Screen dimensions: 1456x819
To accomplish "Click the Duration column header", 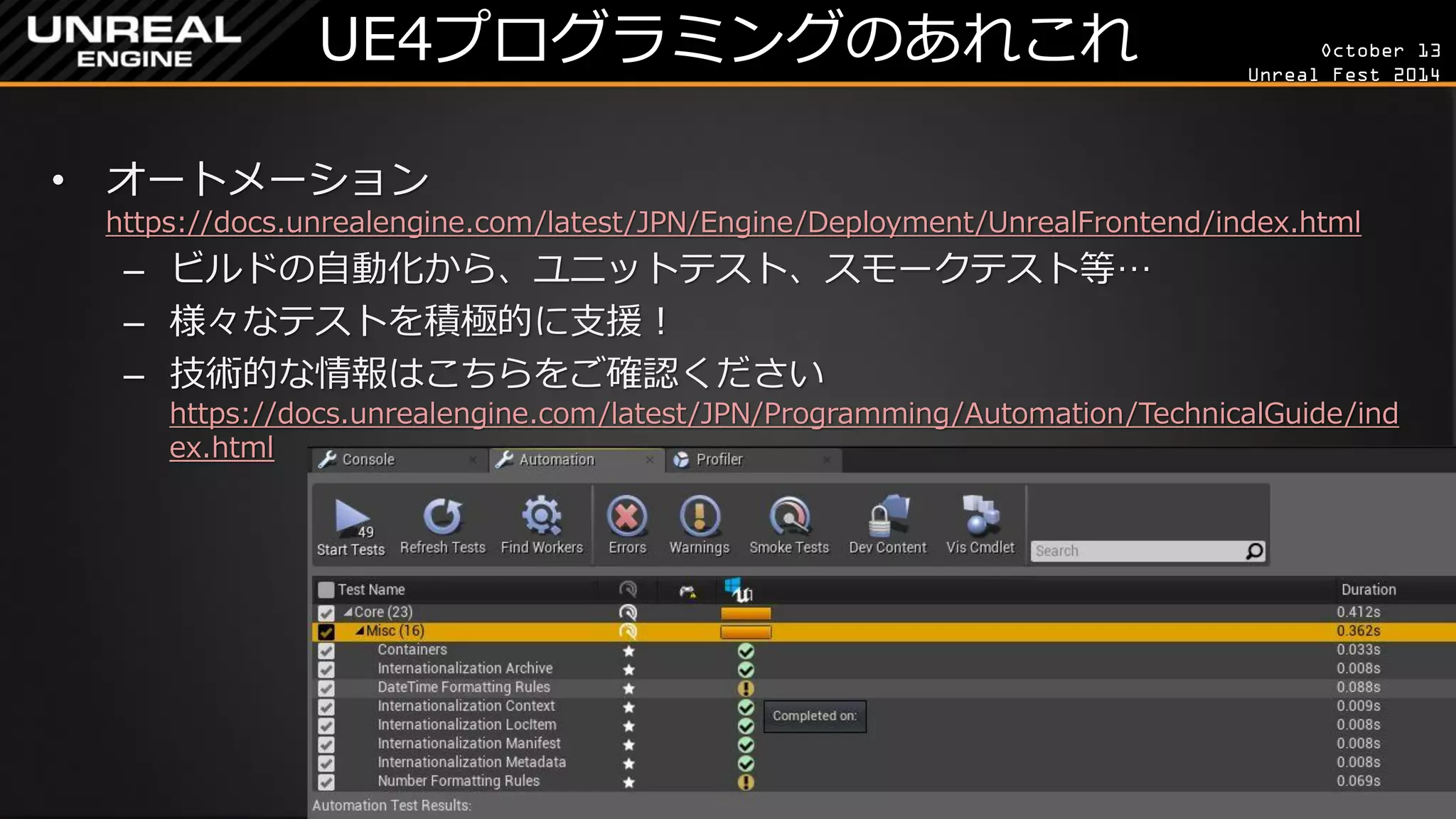I will [x=1369, y=589].
